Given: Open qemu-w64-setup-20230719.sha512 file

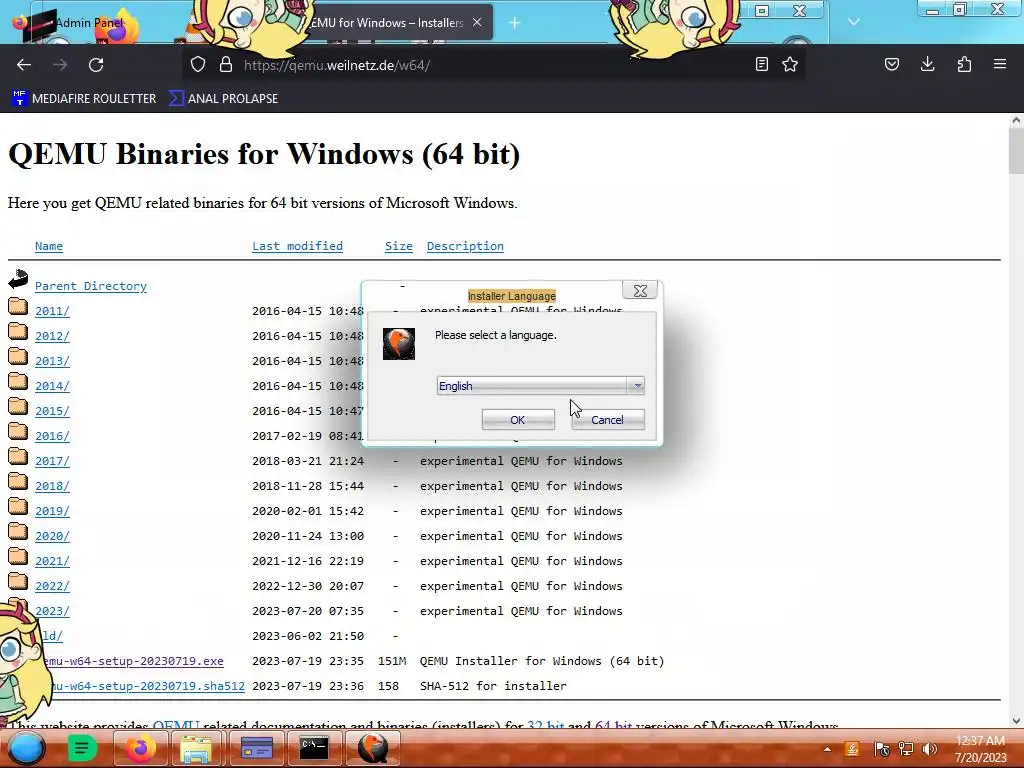Looking at the screenshot, I should [x=148, y=686].
